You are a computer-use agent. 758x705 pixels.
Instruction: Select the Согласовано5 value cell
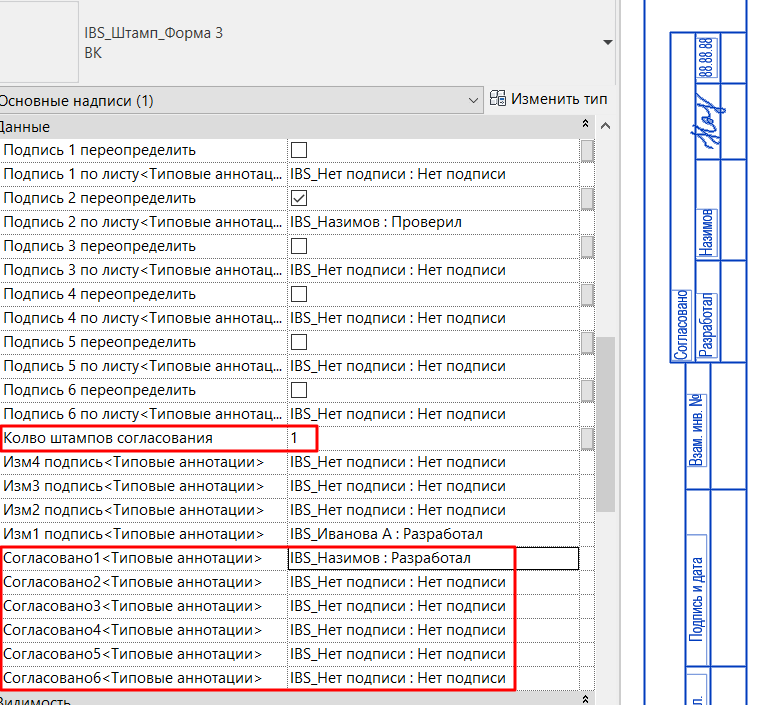(x=434, y=654)
